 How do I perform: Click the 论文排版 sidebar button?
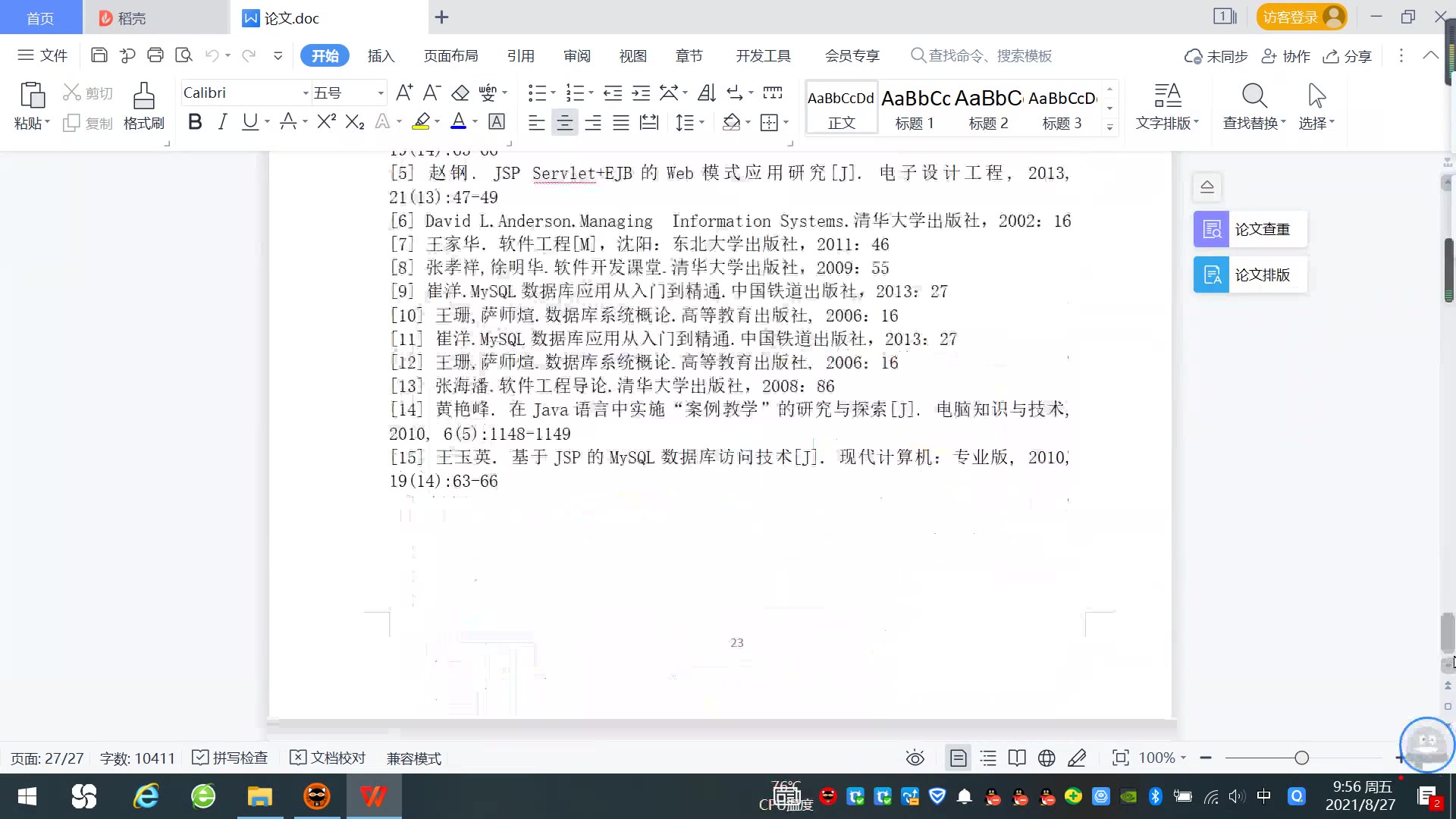pyautogui.click(x=1250, y=275)
